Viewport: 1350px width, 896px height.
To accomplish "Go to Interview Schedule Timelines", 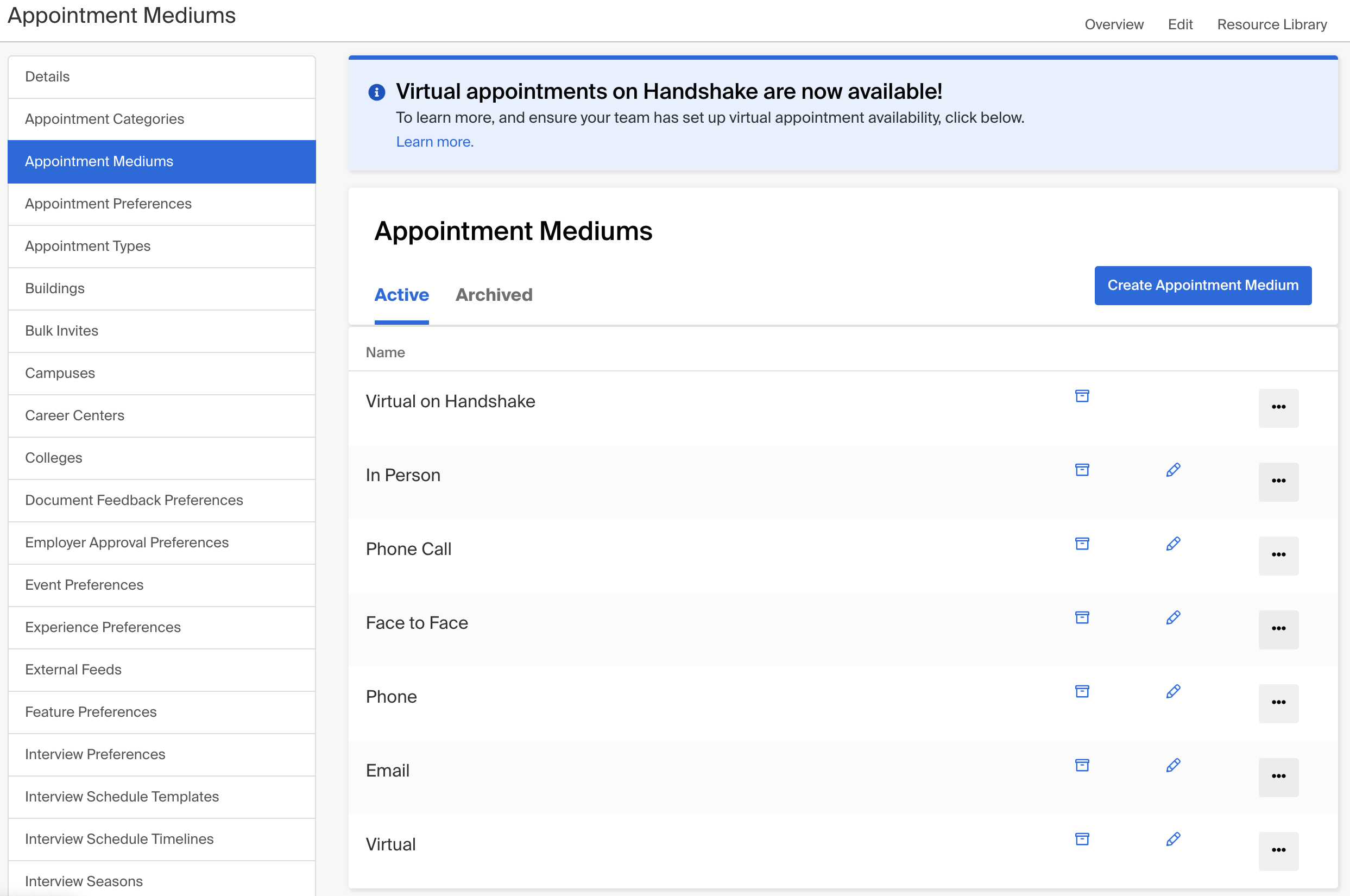I will pos(162,839).
